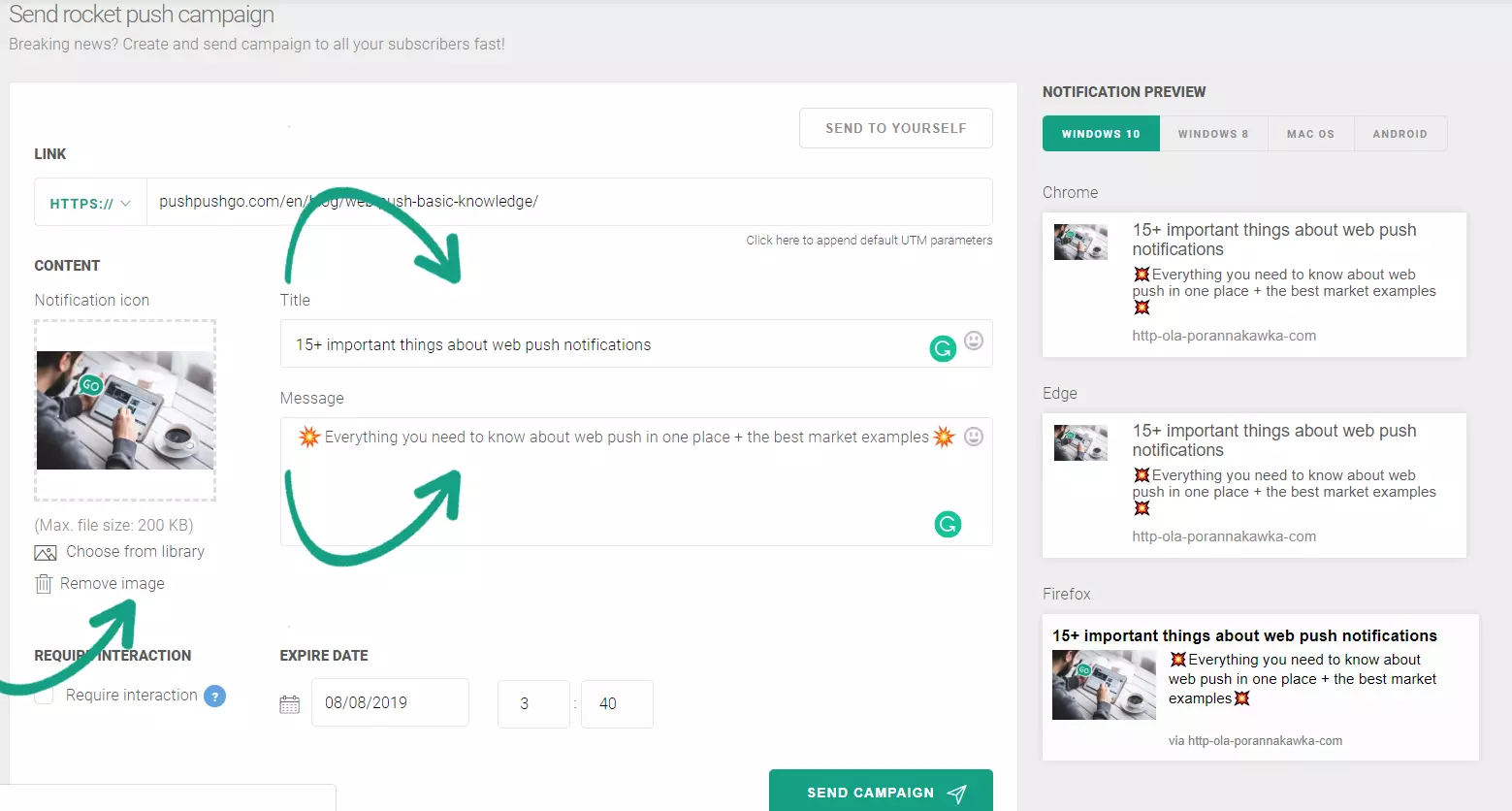Click the Send Campaign button

tap(881, 792)
